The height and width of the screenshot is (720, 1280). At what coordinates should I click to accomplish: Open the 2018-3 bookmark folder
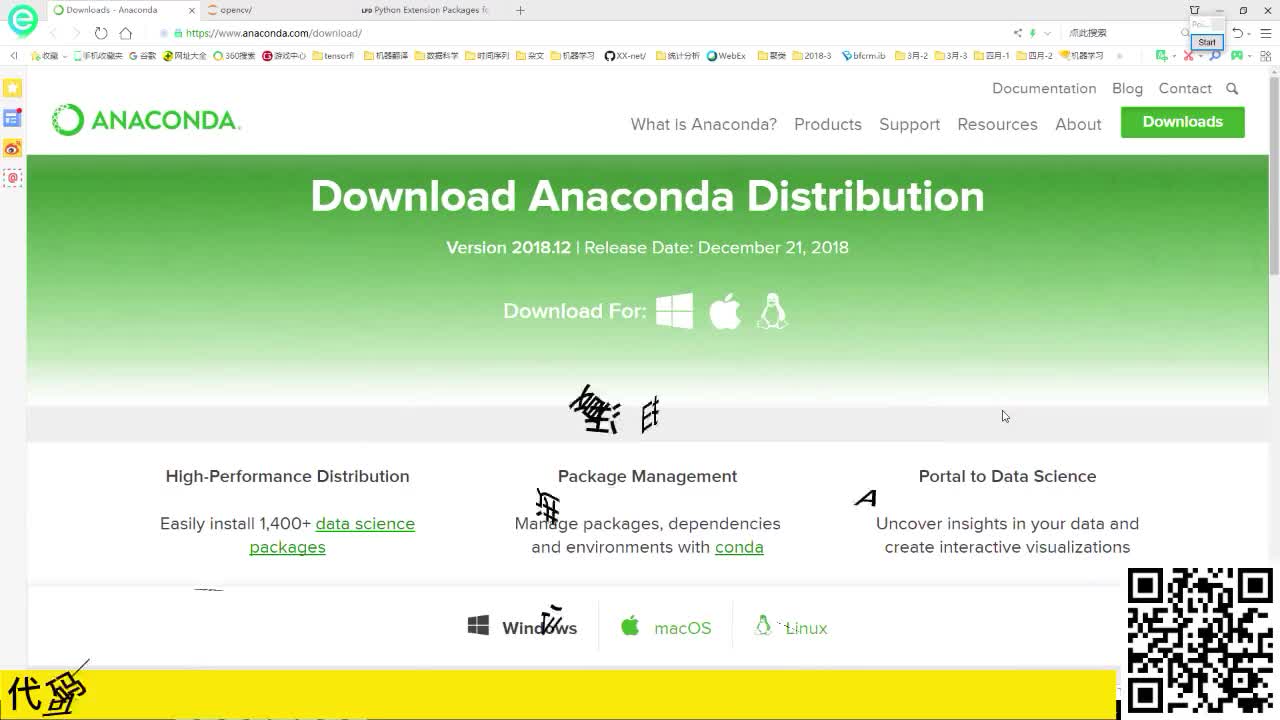[x=811, y=56]
